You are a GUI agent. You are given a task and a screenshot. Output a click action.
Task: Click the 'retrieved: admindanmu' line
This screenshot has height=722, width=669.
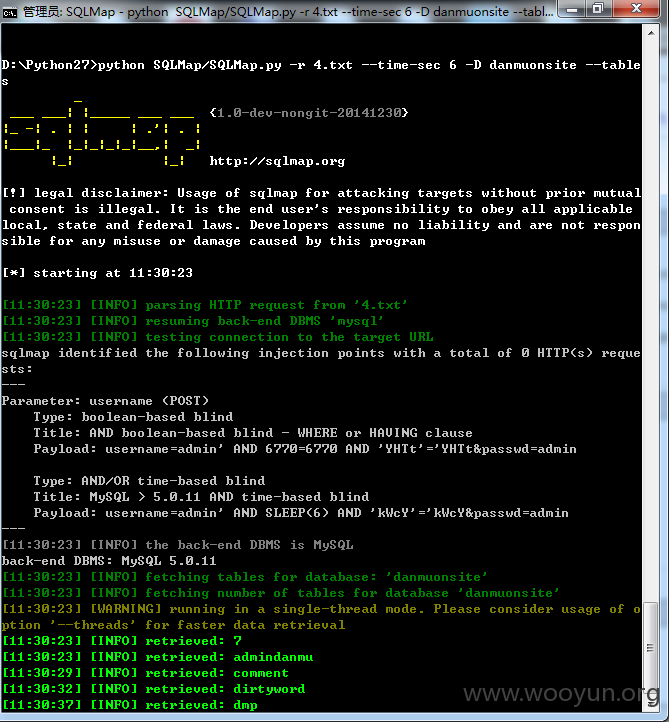click(x=158, y=657)
